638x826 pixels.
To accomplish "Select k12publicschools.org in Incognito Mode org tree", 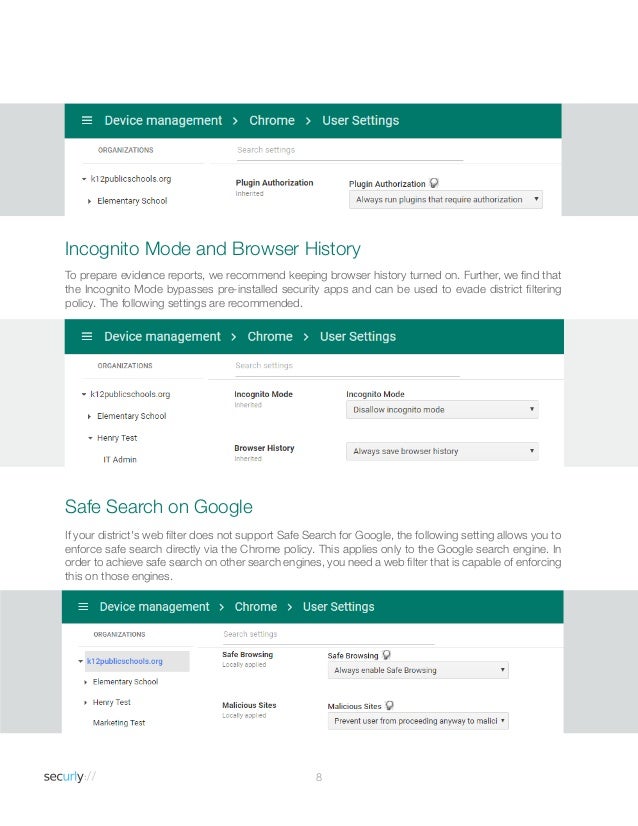I will pyautogui.click(x=130, y=394).
